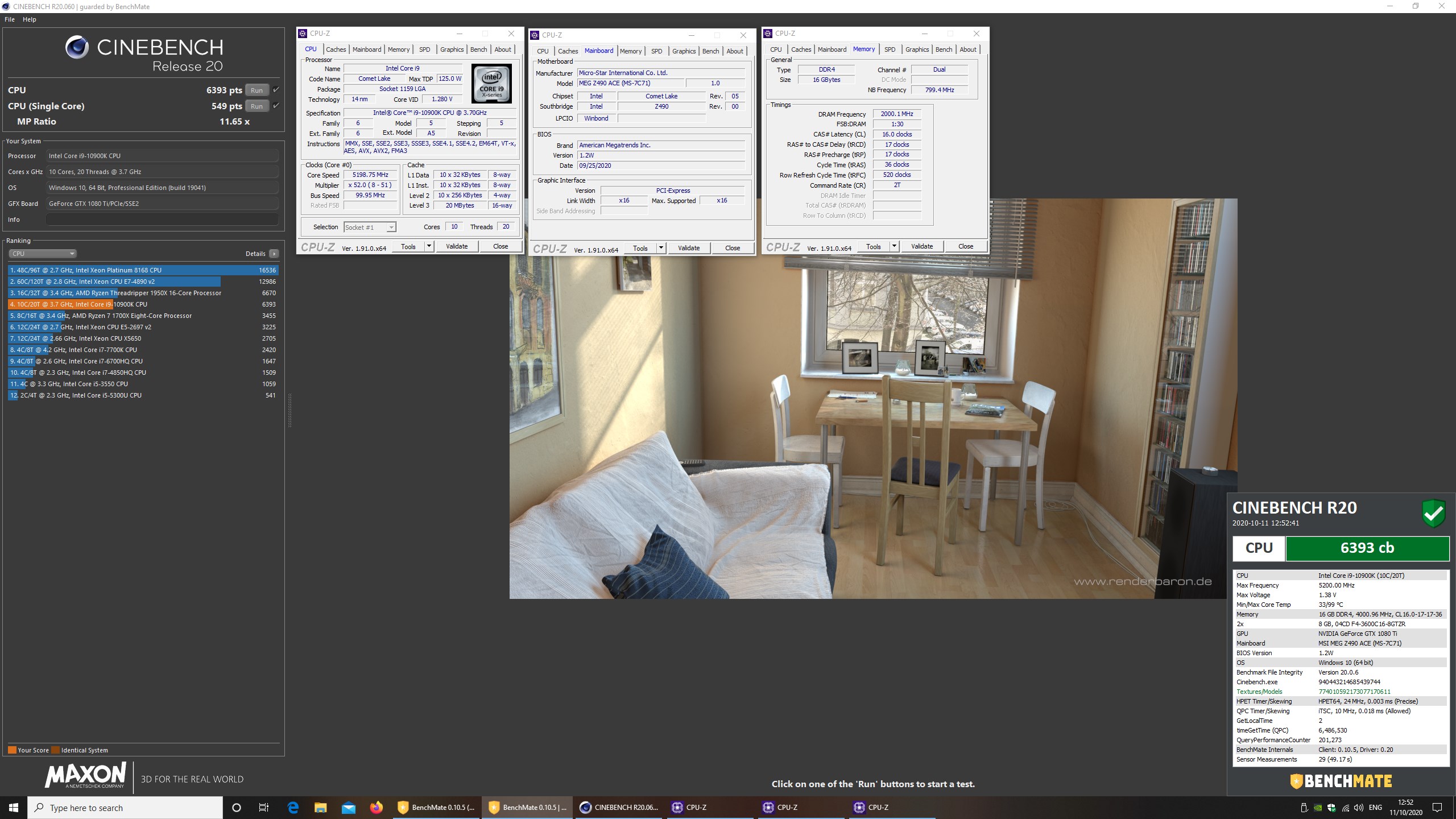The height and width of the screenshot is (819, 1456).
Task: Run the multi-core CPU benchmark
Action: (257, 90)
